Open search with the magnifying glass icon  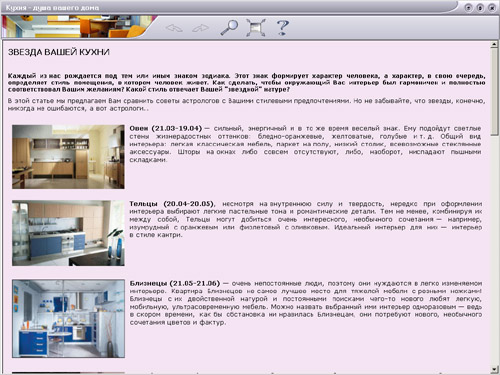pos(229,27)
